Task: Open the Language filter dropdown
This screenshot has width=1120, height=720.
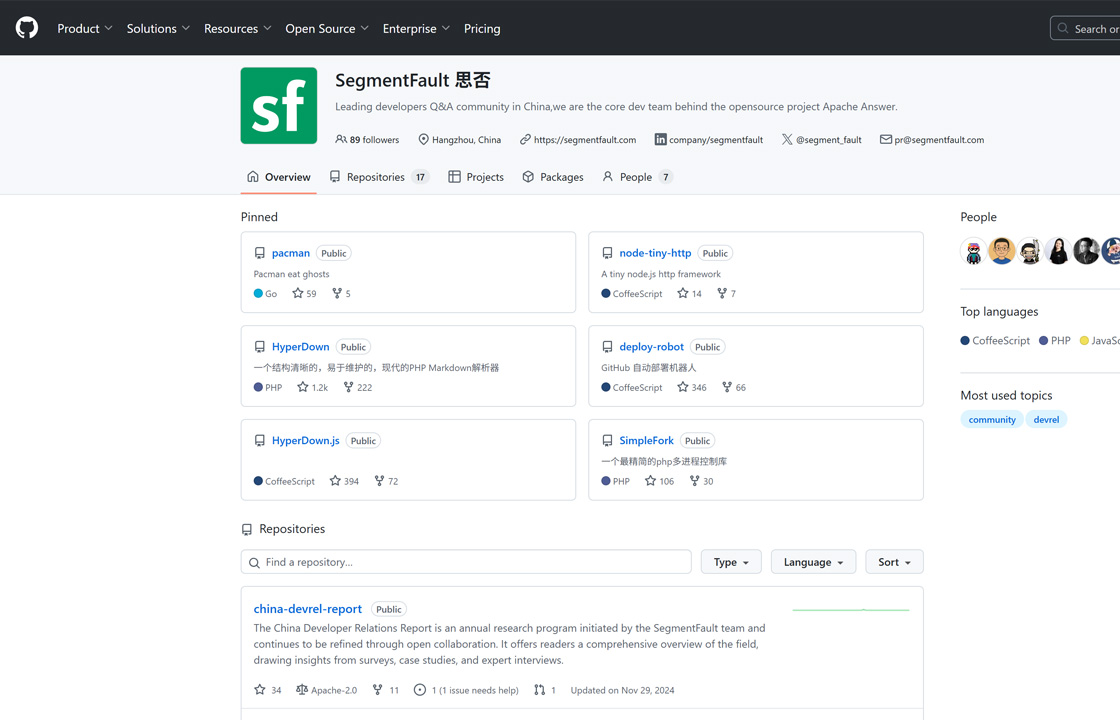Action: [814, 562]
